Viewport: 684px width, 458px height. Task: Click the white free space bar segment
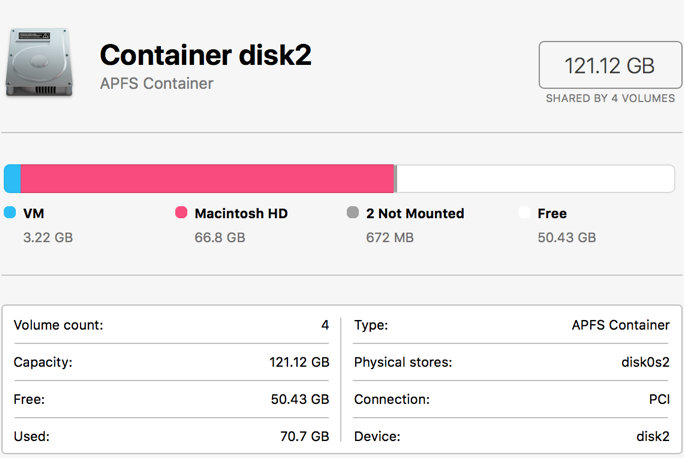pos(535,179)
